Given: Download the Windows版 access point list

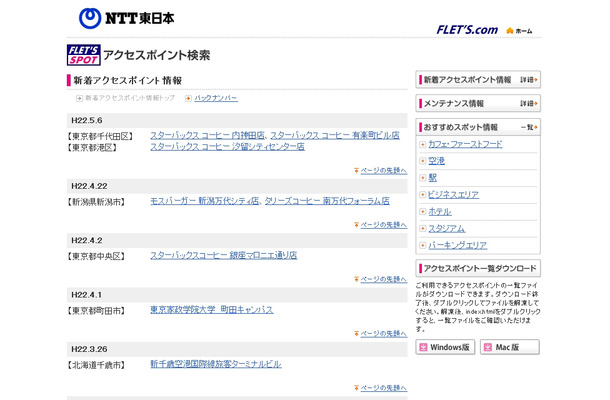Looking at the screenshot, I should (x=445, y=347).
